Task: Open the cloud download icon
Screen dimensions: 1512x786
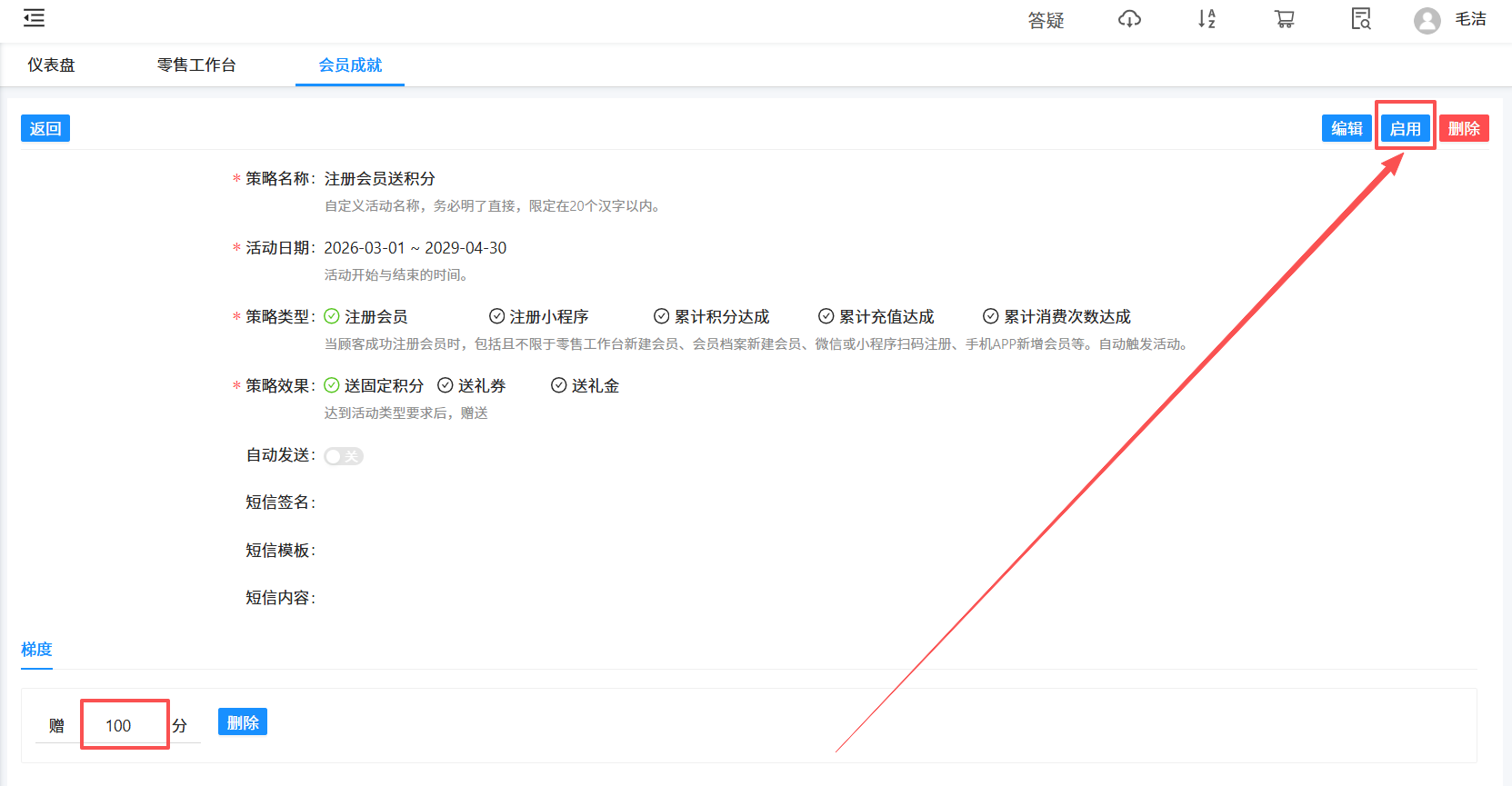Action: pos(1129,19)
